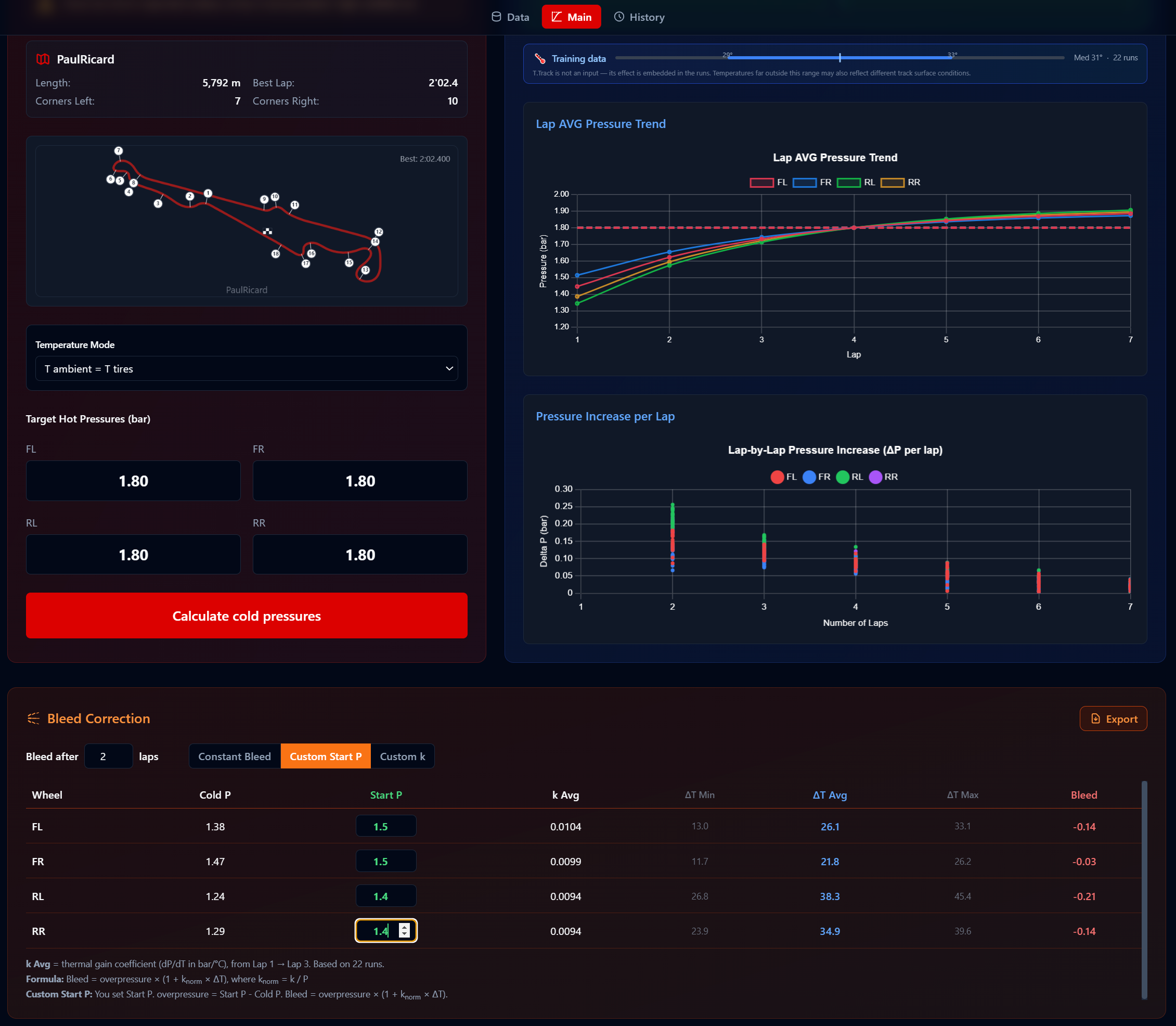This screenshot has height=1026, width=1176.
Task: Click the track map icon beside PaulRicard
Action: tap(43, 59)
